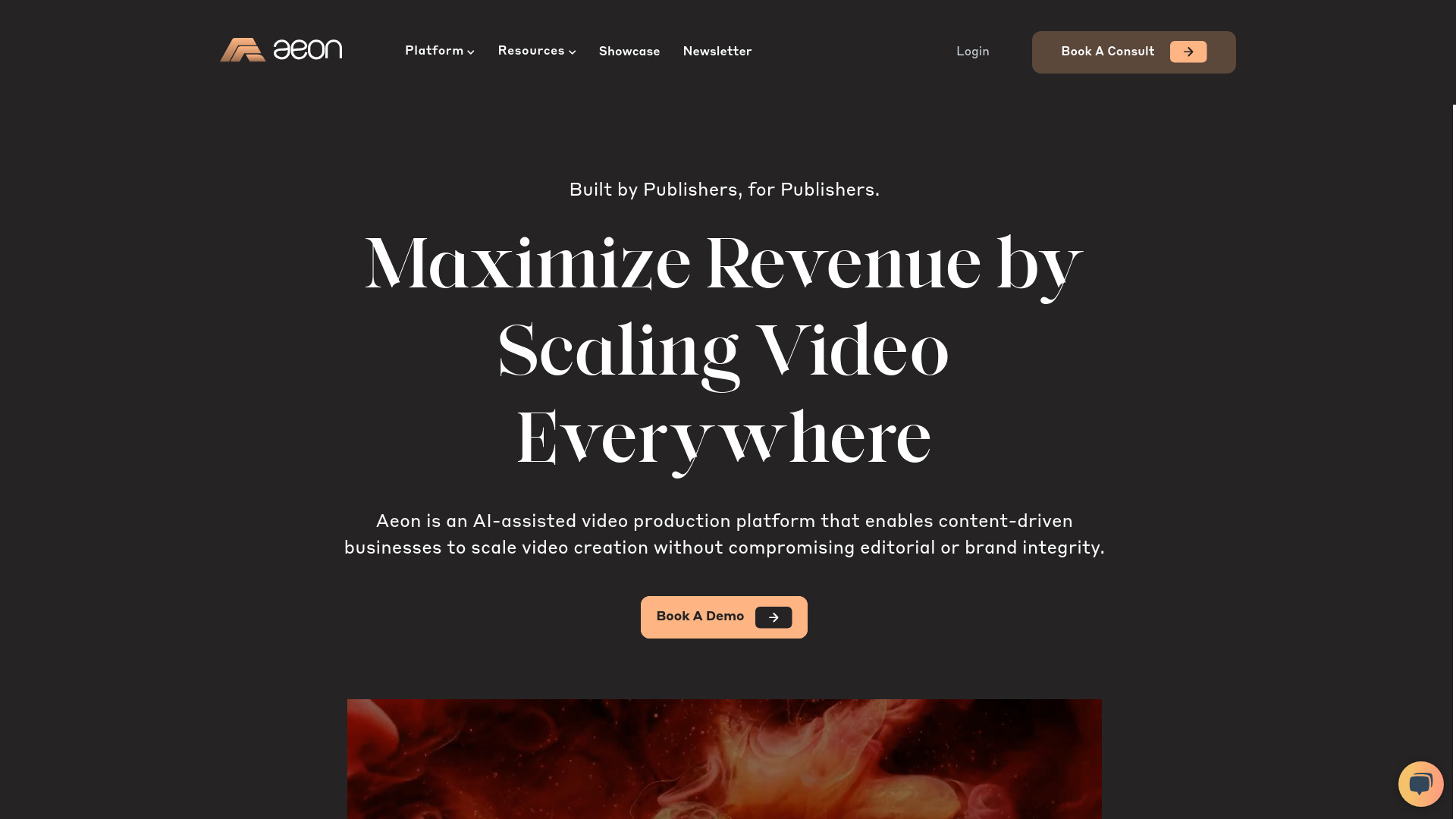Click the arrow icon inside dark circle on demo button
Viewport: 1456px width, 819px height.
(x=774, y=617)
